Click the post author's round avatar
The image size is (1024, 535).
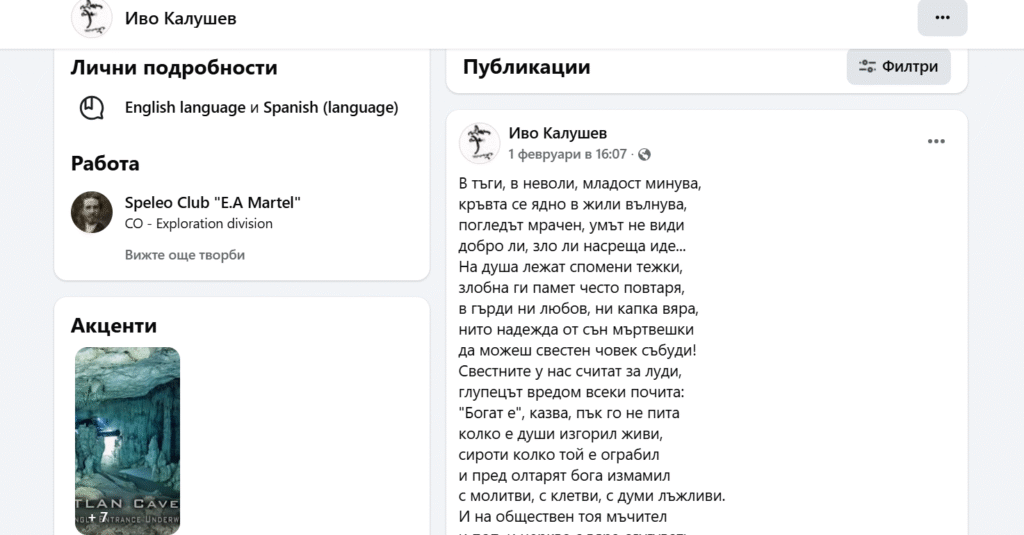[x=479, y=143]
